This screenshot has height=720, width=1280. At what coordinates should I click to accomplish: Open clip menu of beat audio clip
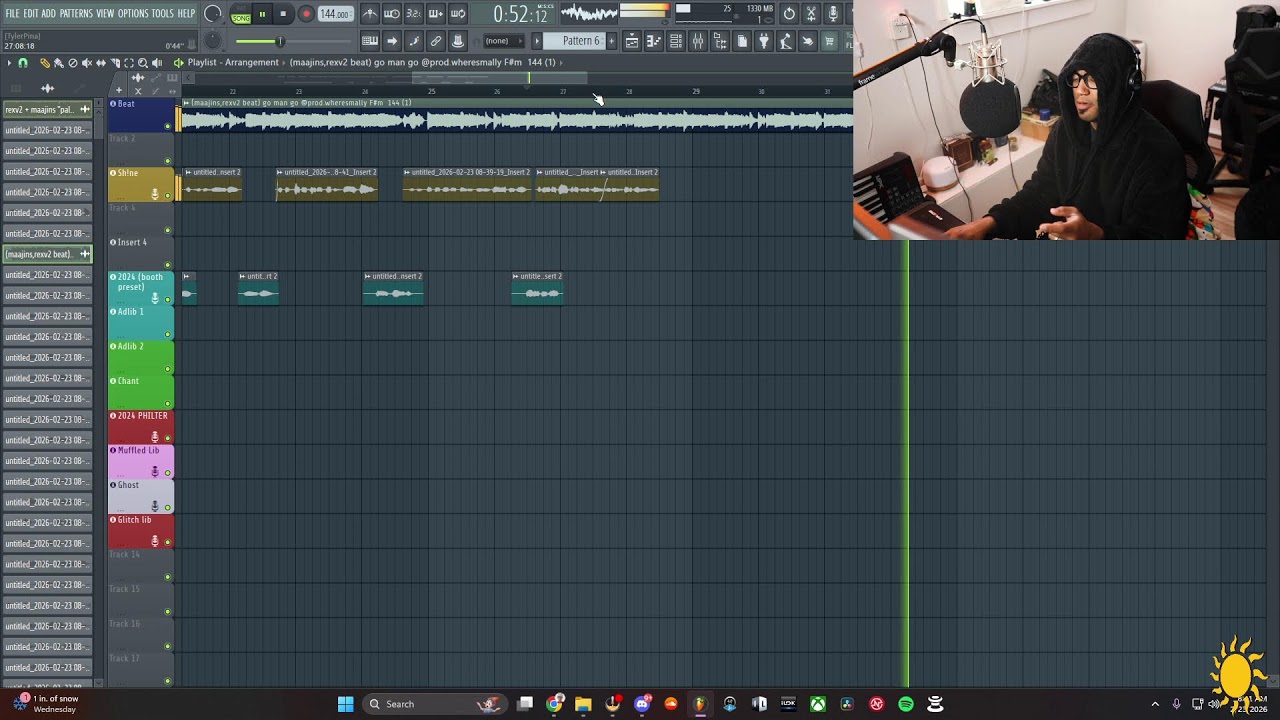tap(186, 103)
